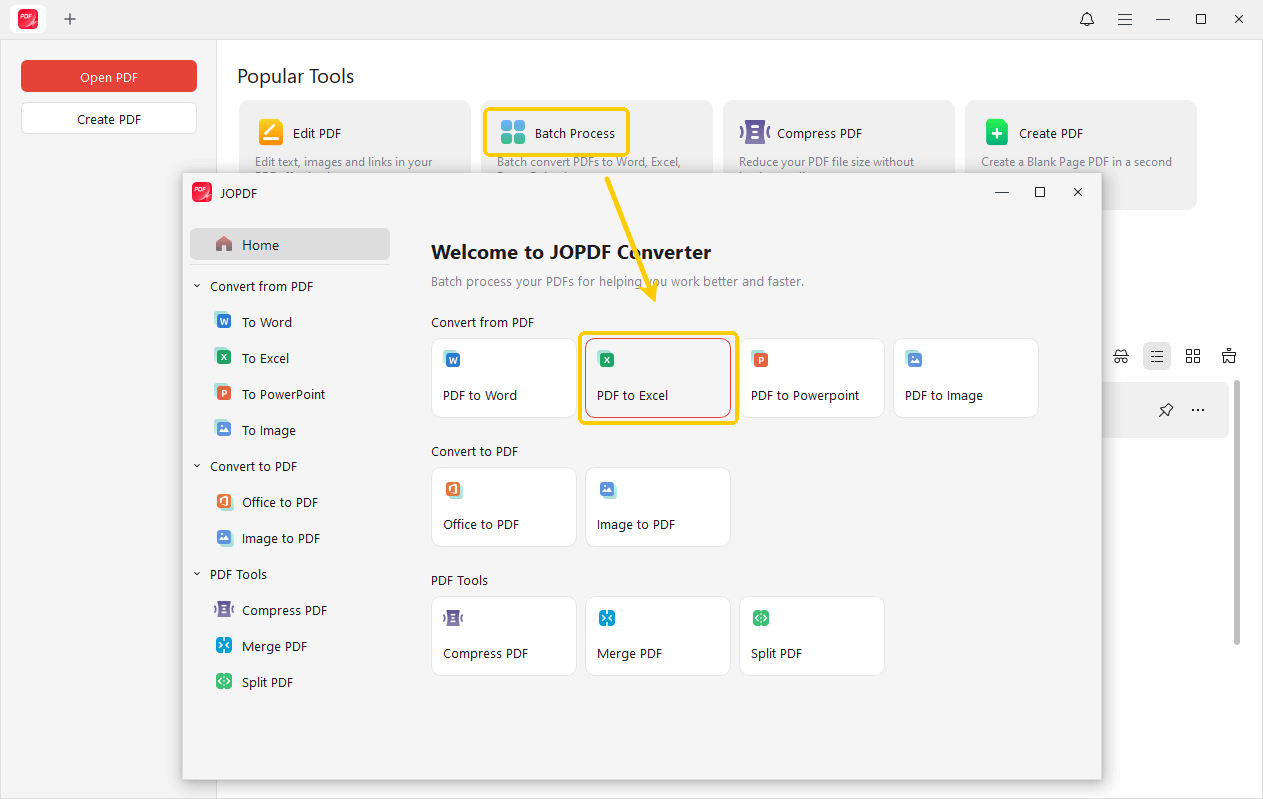Click the clean-up broom icon
The height and width of the screenshot is (799, 1263).
(1229, 356)
